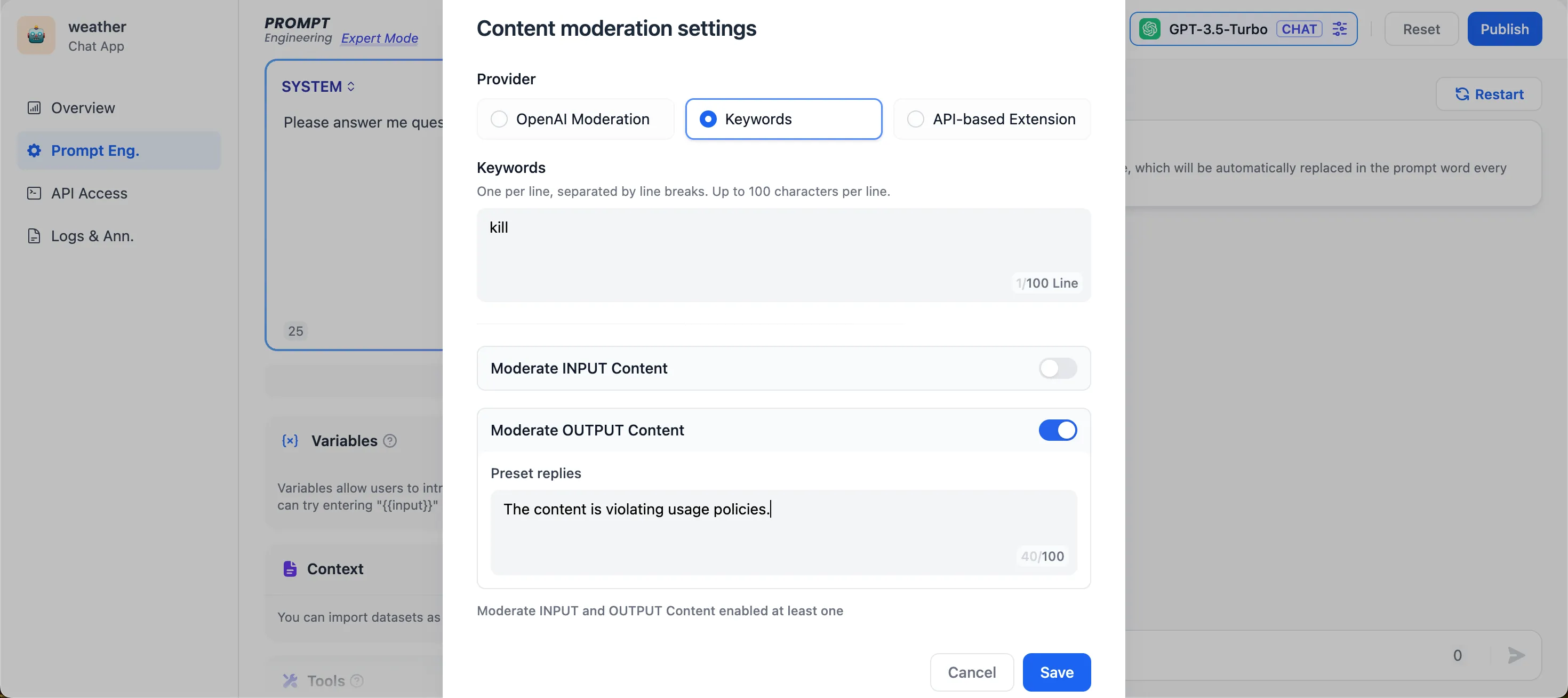Disable the Moderate OUTPUT Content toggle
Image resolution: width=1568 pixels, height=698 pixels.
(1057, 431)
